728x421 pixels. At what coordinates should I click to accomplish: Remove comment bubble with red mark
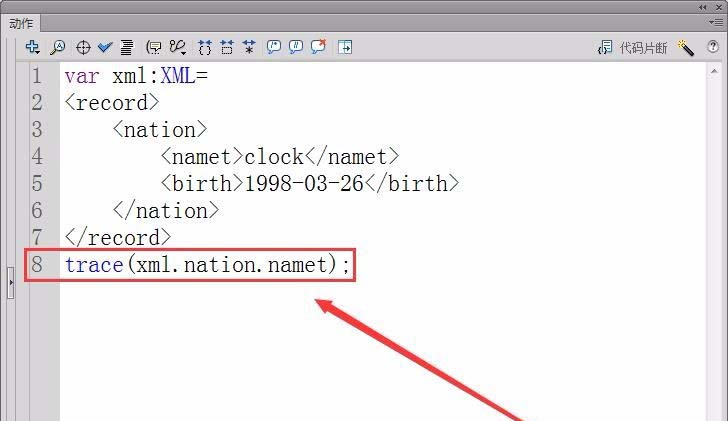(x=318, y=46)
